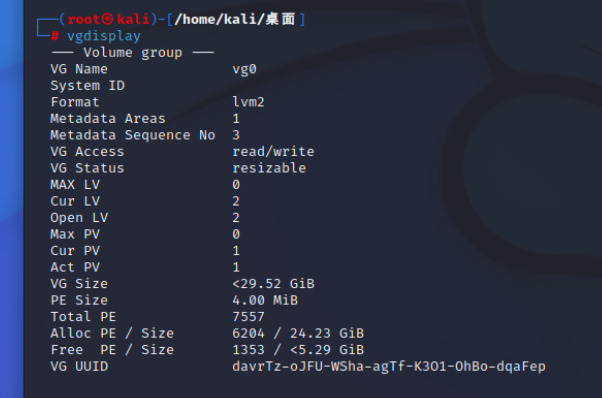Click the PE Size value 4.00 MiB
This screenshot has width=602, height=398.
(265, 300)
